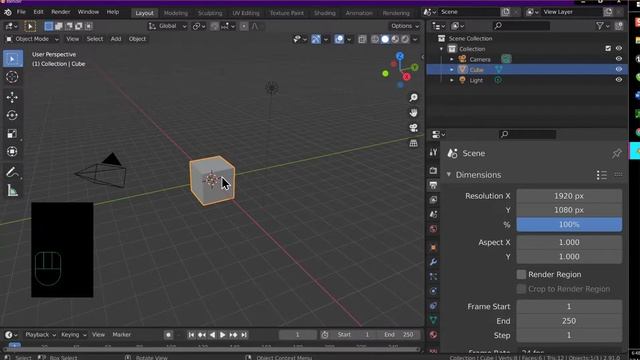Image resolution: width=640 pixels, height=360 pixels.
Task: Open the Render menu
Action: pyautogui.click(x=60, y=12)
